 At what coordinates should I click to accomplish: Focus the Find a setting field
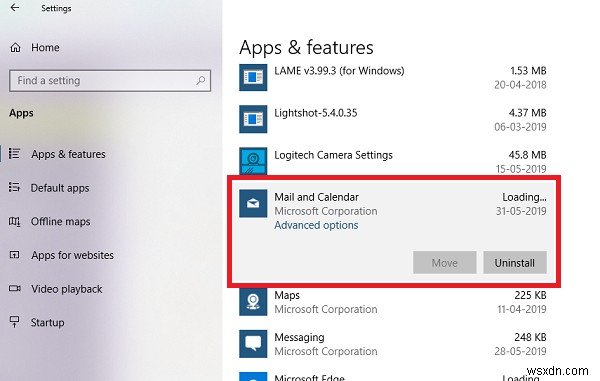[x=110, y=80]
